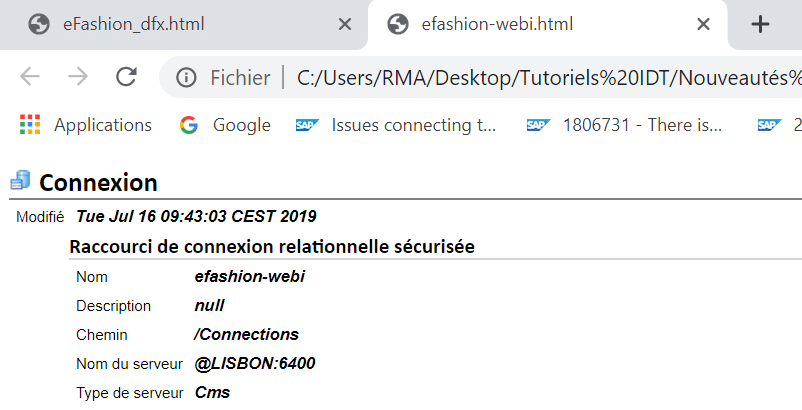Click the browser forward arrow
Viewport: 802px width, 410px height.
[78, 77]
